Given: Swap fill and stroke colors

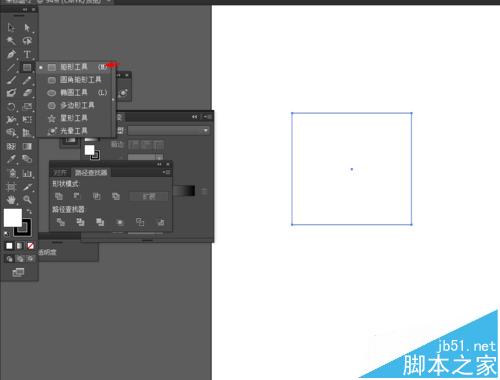Looking at the screenshot, I should click(29, 211).
